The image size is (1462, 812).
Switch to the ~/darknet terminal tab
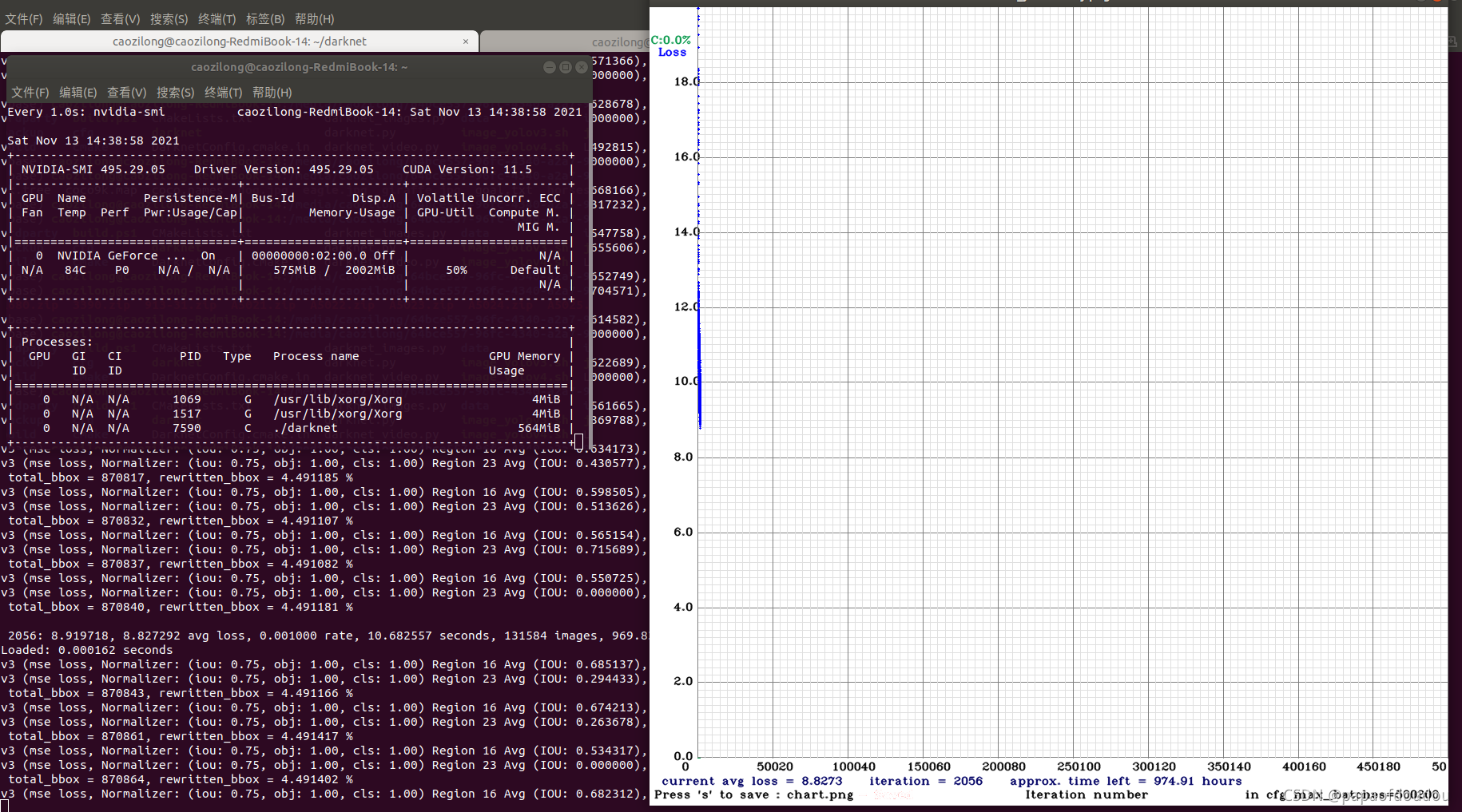click(x=240, y=42)
